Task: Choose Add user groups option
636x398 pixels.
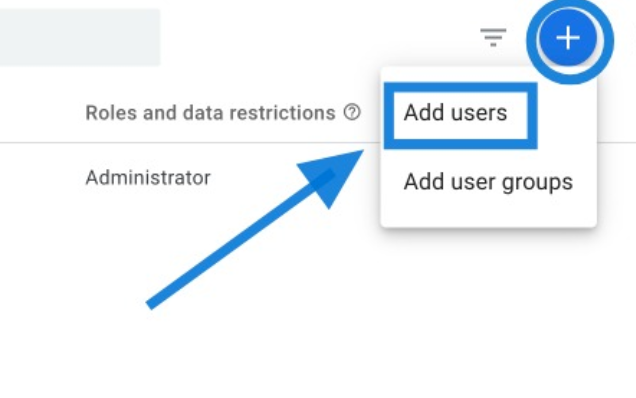Action: pyautogui.click(x=488, y=182)
